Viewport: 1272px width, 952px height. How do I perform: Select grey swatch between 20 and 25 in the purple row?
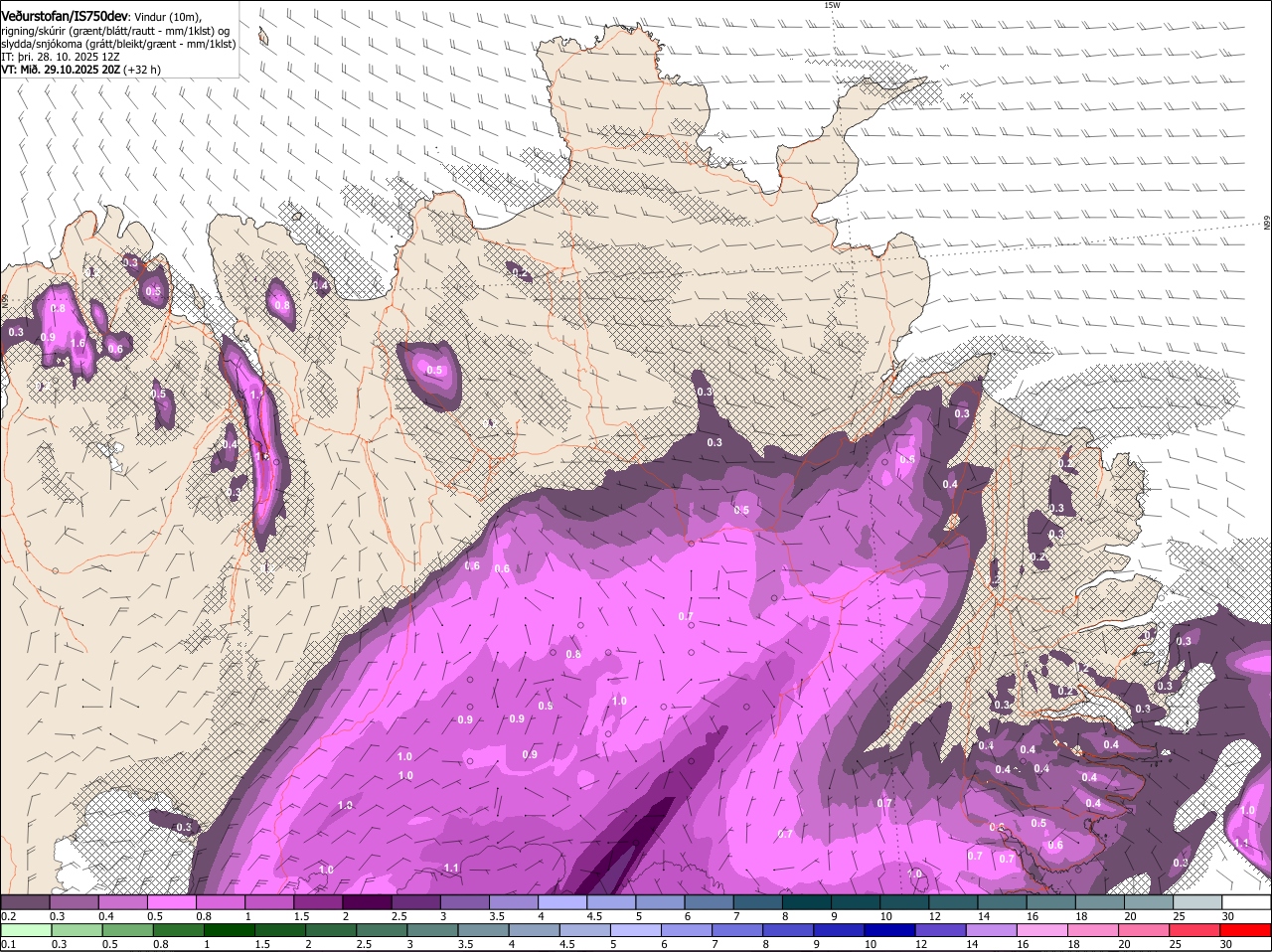[1149, 902]
